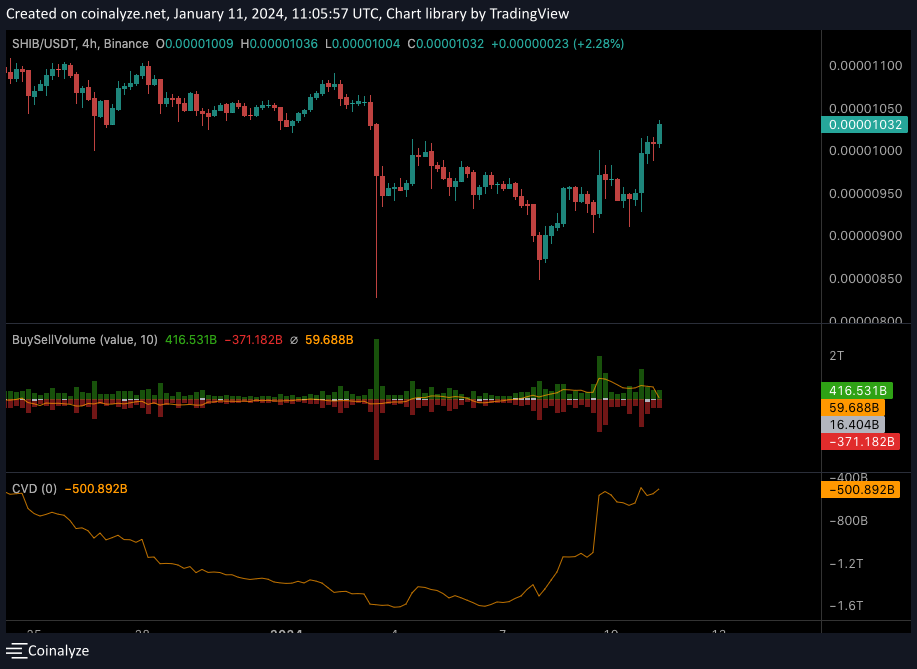The width and height of the screenshot is (917, 669).
Task: Click the green 416.531B axis label
Action: (x=858, y=390)
